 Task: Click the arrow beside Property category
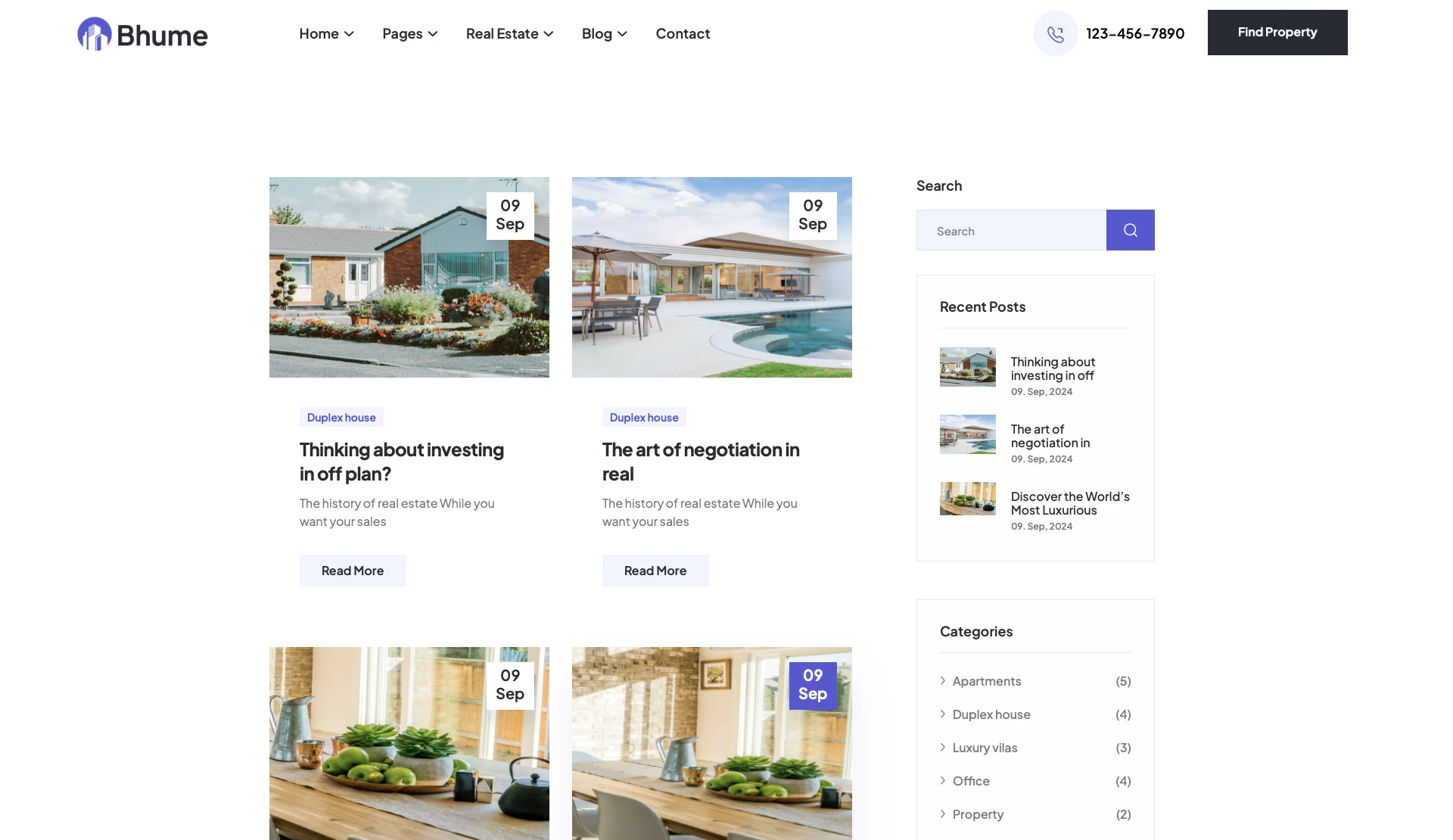[x=943, y=814]
